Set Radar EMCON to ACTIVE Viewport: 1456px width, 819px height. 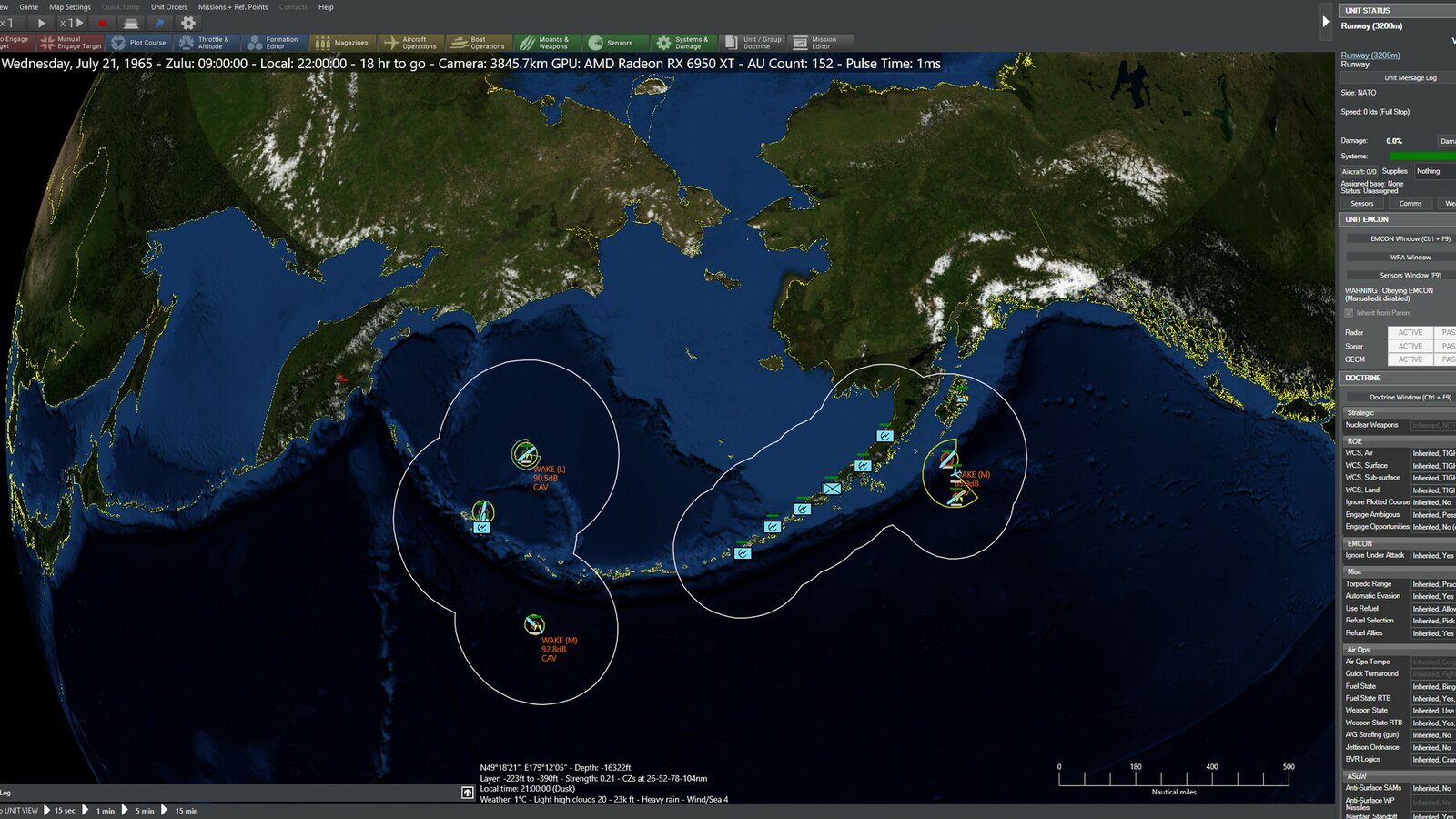pos(1410,333)
